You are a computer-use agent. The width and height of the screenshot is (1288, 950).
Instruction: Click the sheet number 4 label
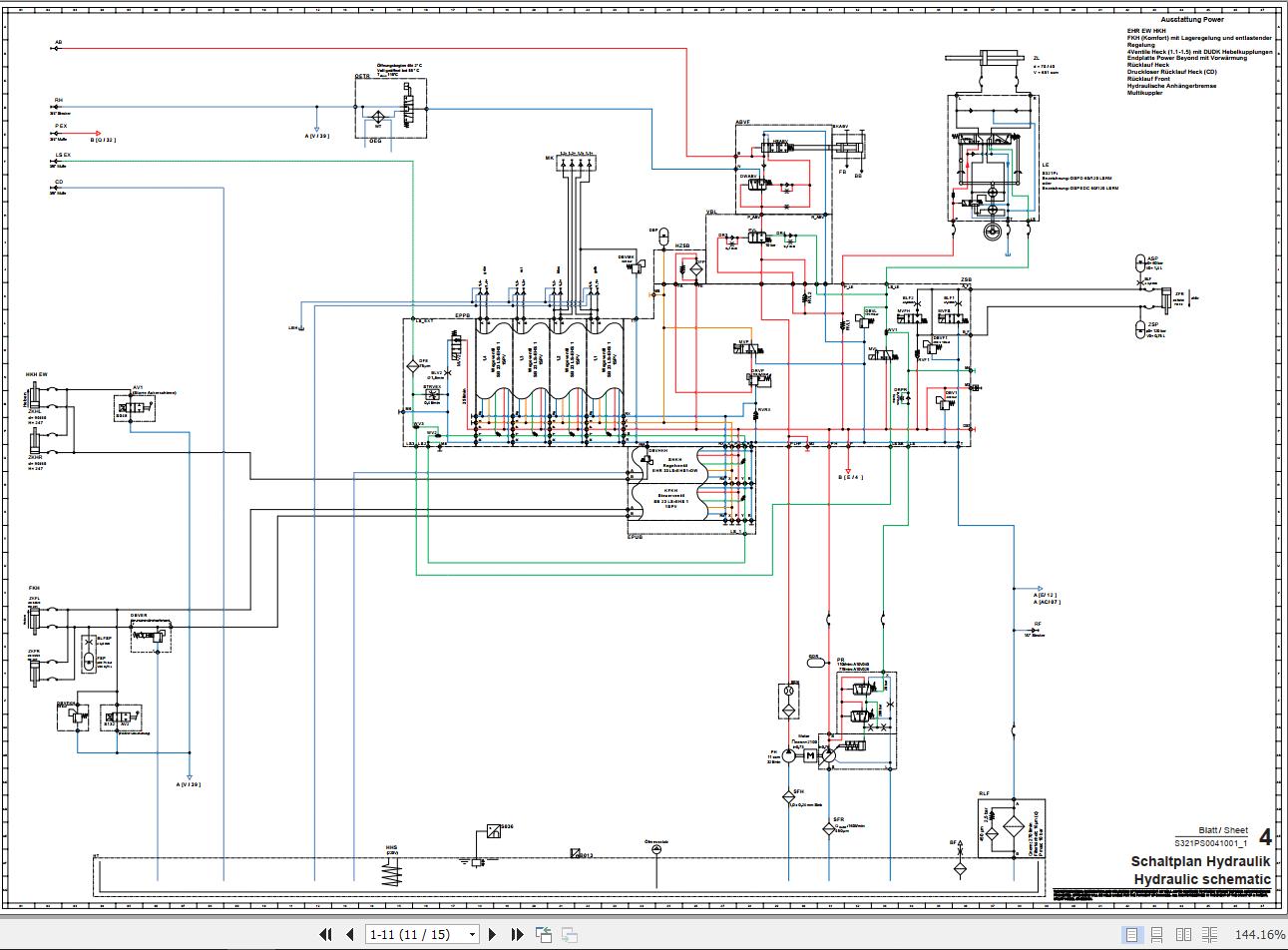point(1265,837)
